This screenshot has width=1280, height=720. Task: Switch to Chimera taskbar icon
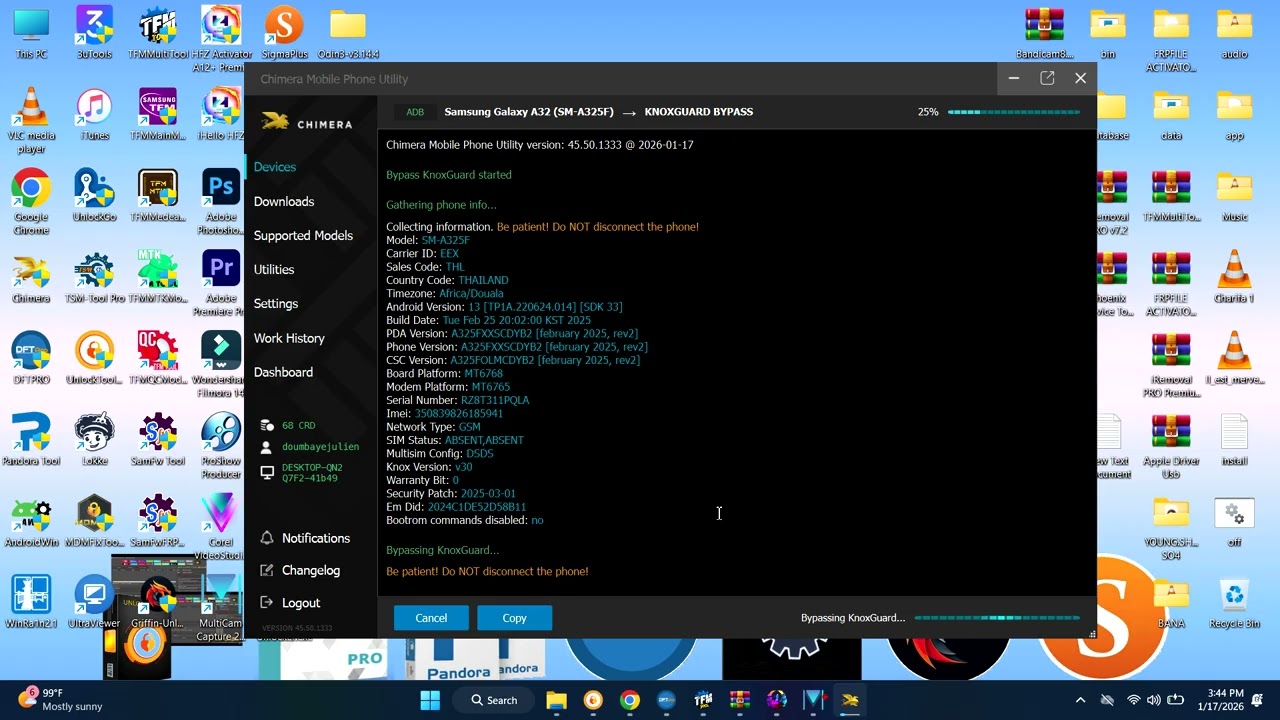[850, 700]
